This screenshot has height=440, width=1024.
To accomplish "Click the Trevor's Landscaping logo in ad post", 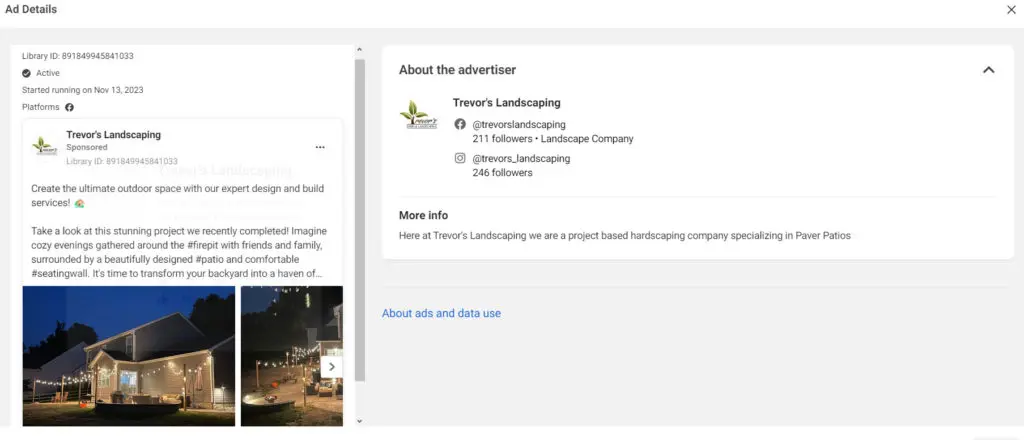I will click(45, 146).
